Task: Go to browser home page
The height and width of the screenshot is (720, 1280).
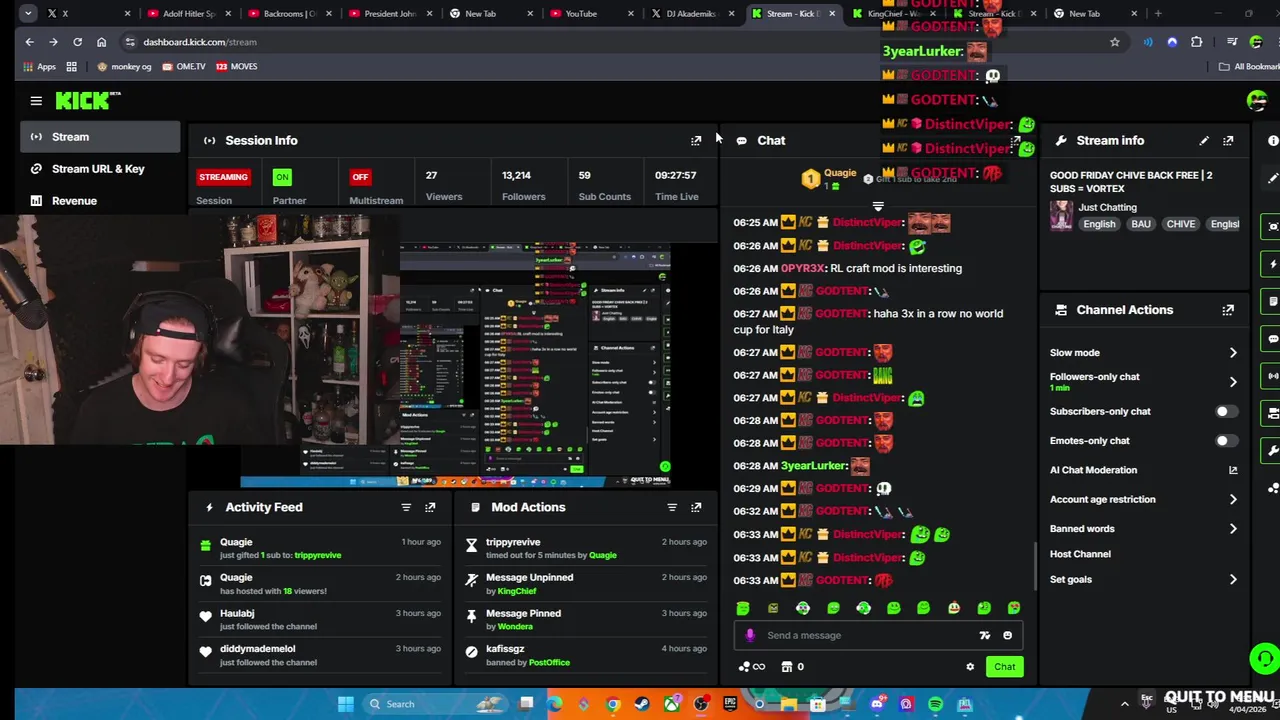Action: 101,42
